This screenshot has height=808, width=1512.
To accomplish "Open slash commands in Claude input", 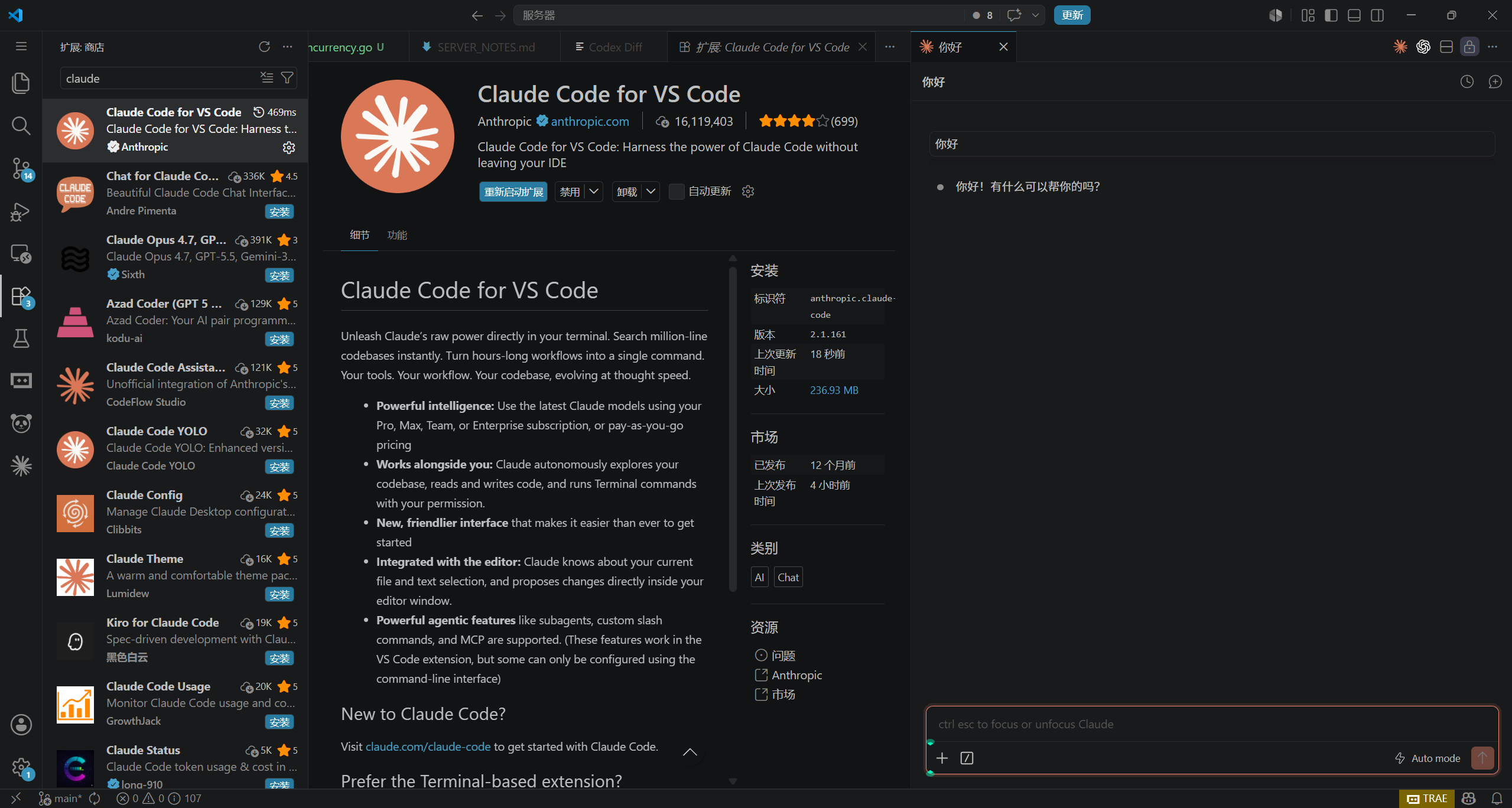I will click(967, 758).
